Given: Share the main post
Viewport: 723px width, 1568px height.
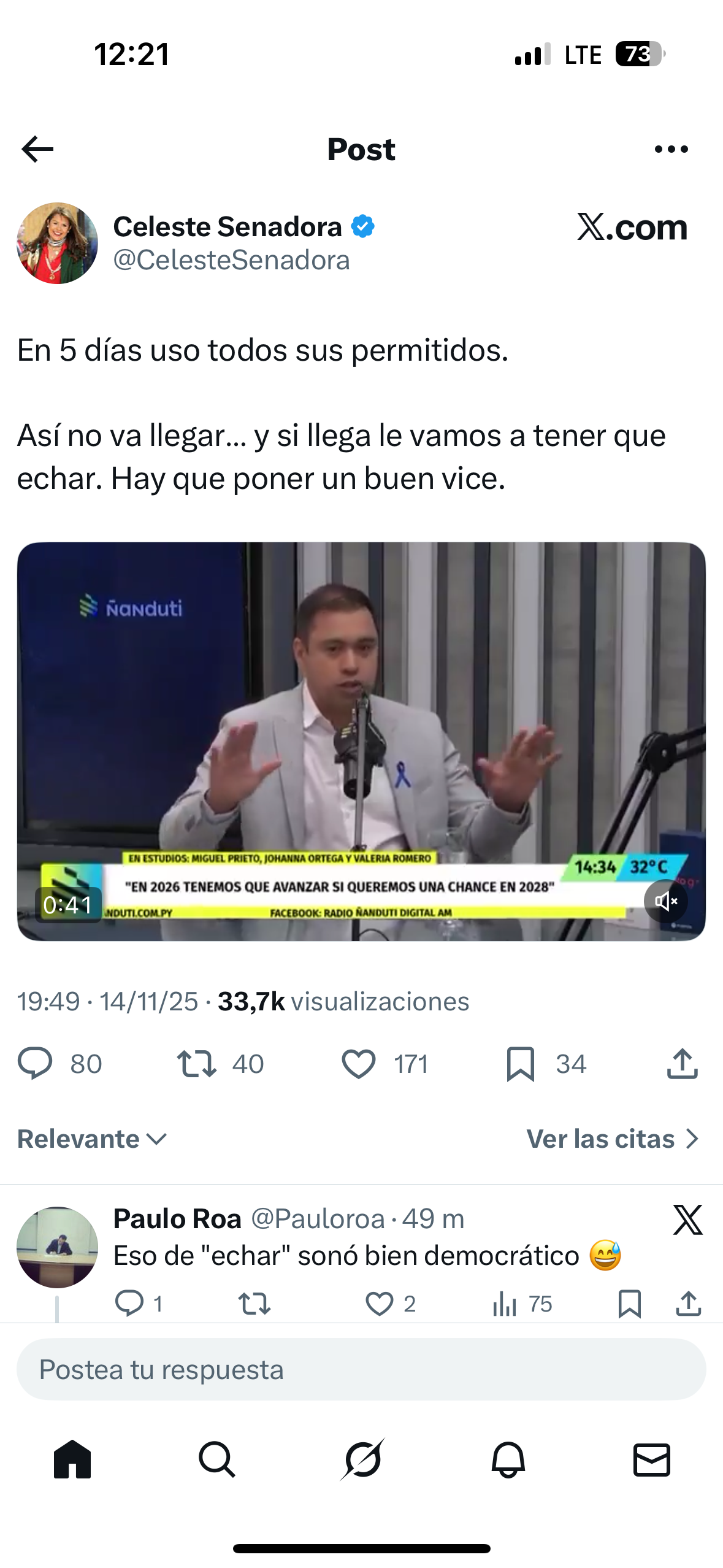Looking at the screenshot, I should click(682, 1063).
